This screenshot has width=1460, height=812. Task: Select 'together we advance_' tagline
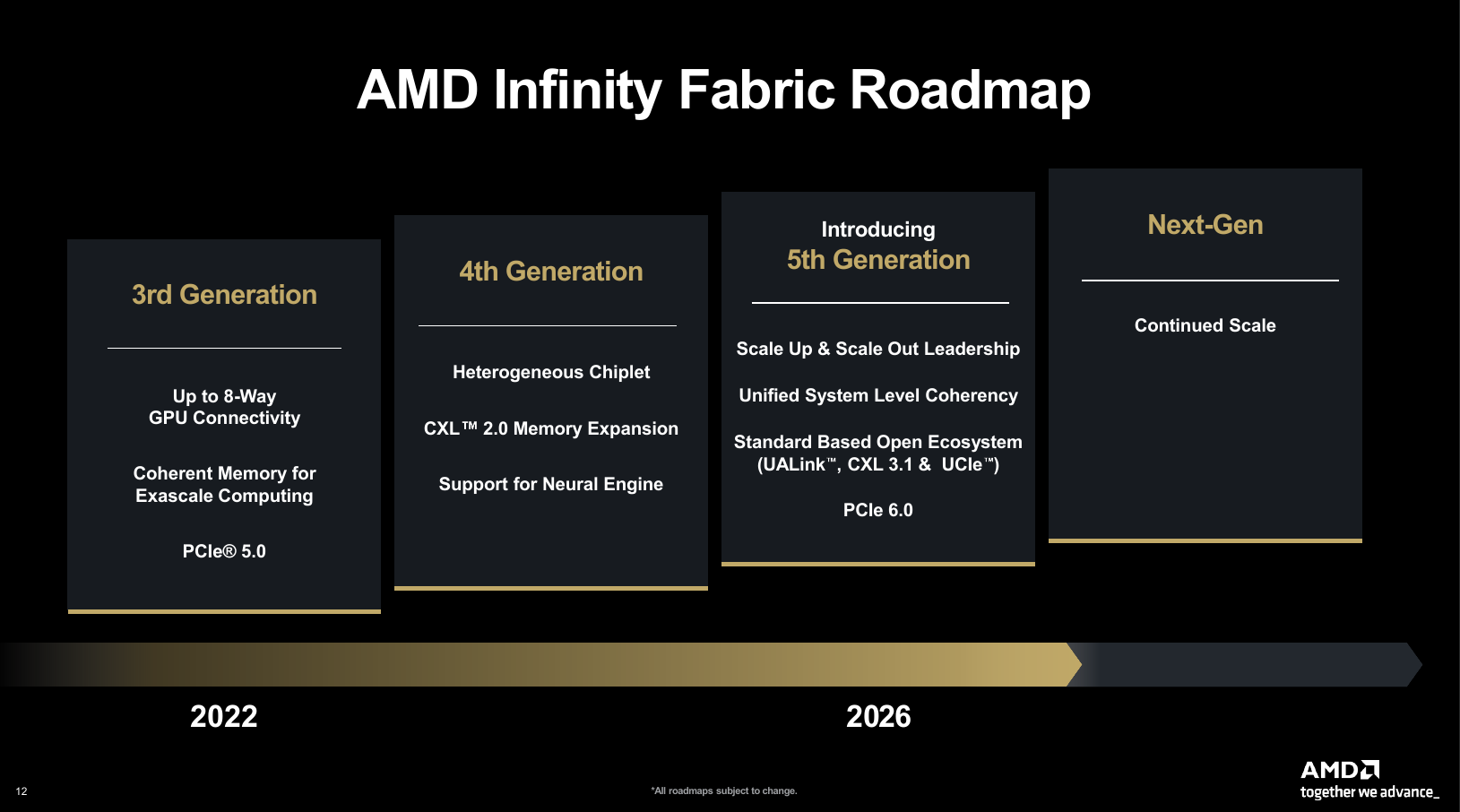[1369, 792]
